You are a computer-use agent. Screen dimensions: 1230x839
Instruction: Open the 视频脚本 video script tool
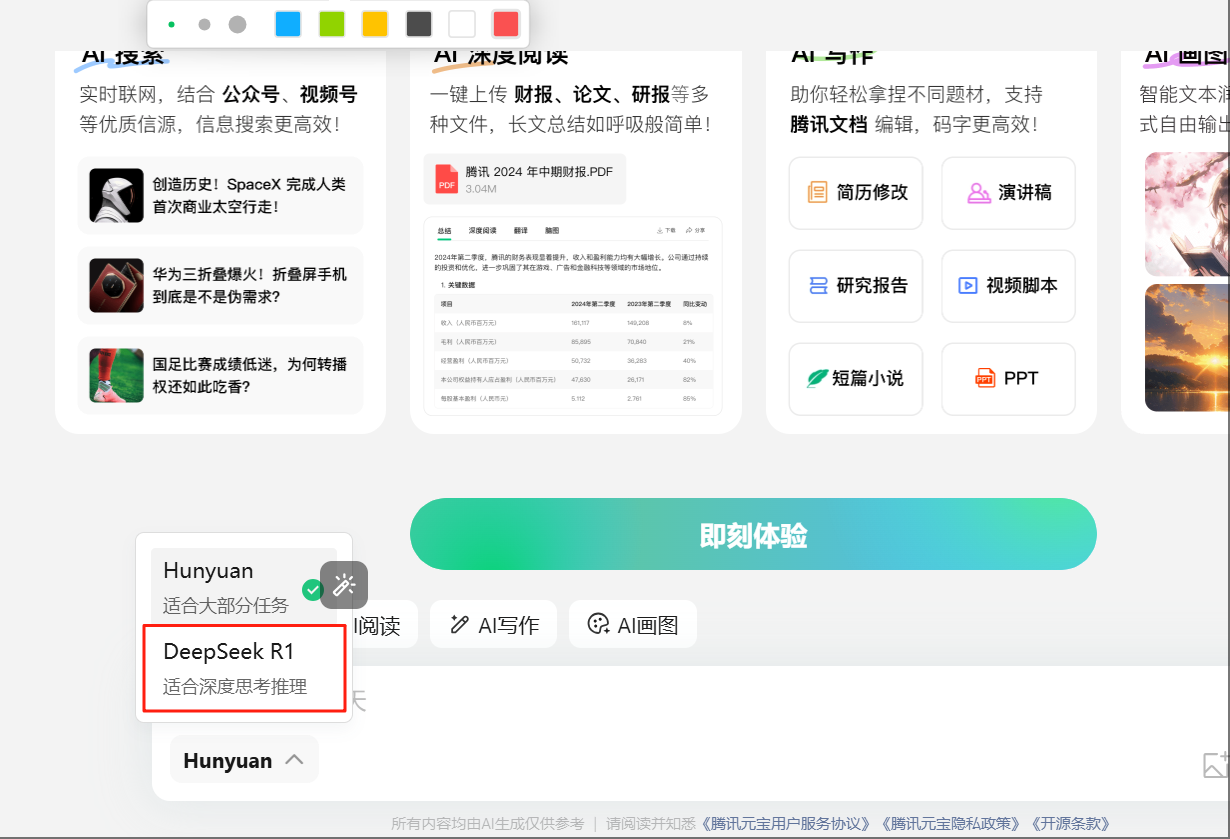coord(1008,286)
